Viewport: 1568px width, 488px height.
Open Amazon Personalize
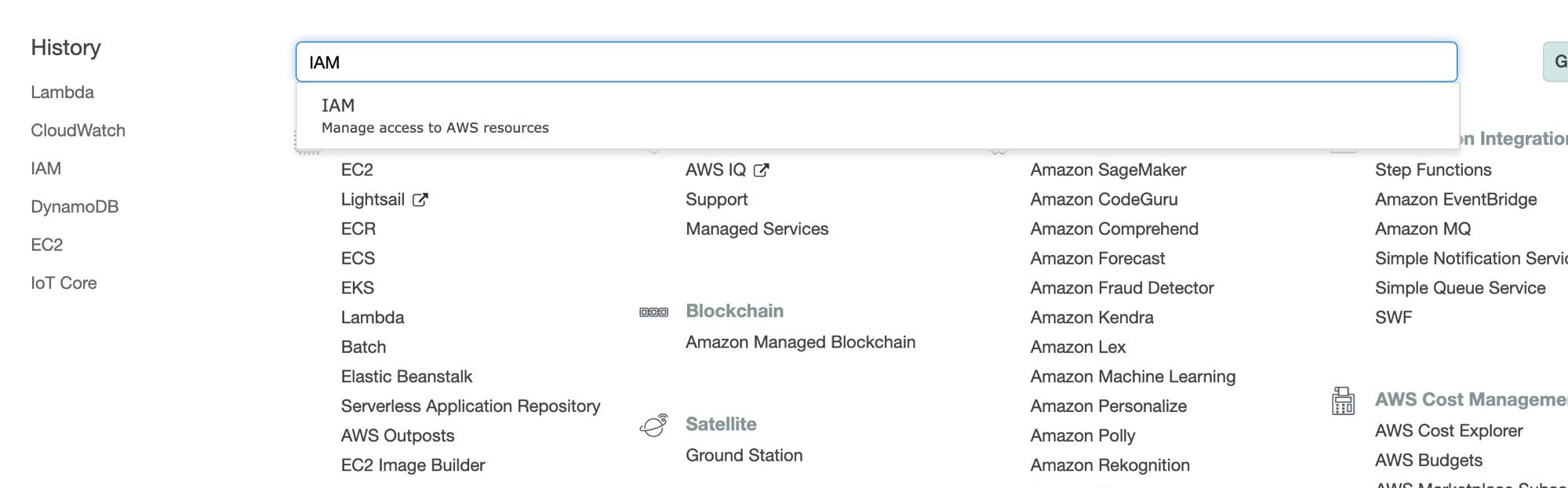click(1108, 406)
